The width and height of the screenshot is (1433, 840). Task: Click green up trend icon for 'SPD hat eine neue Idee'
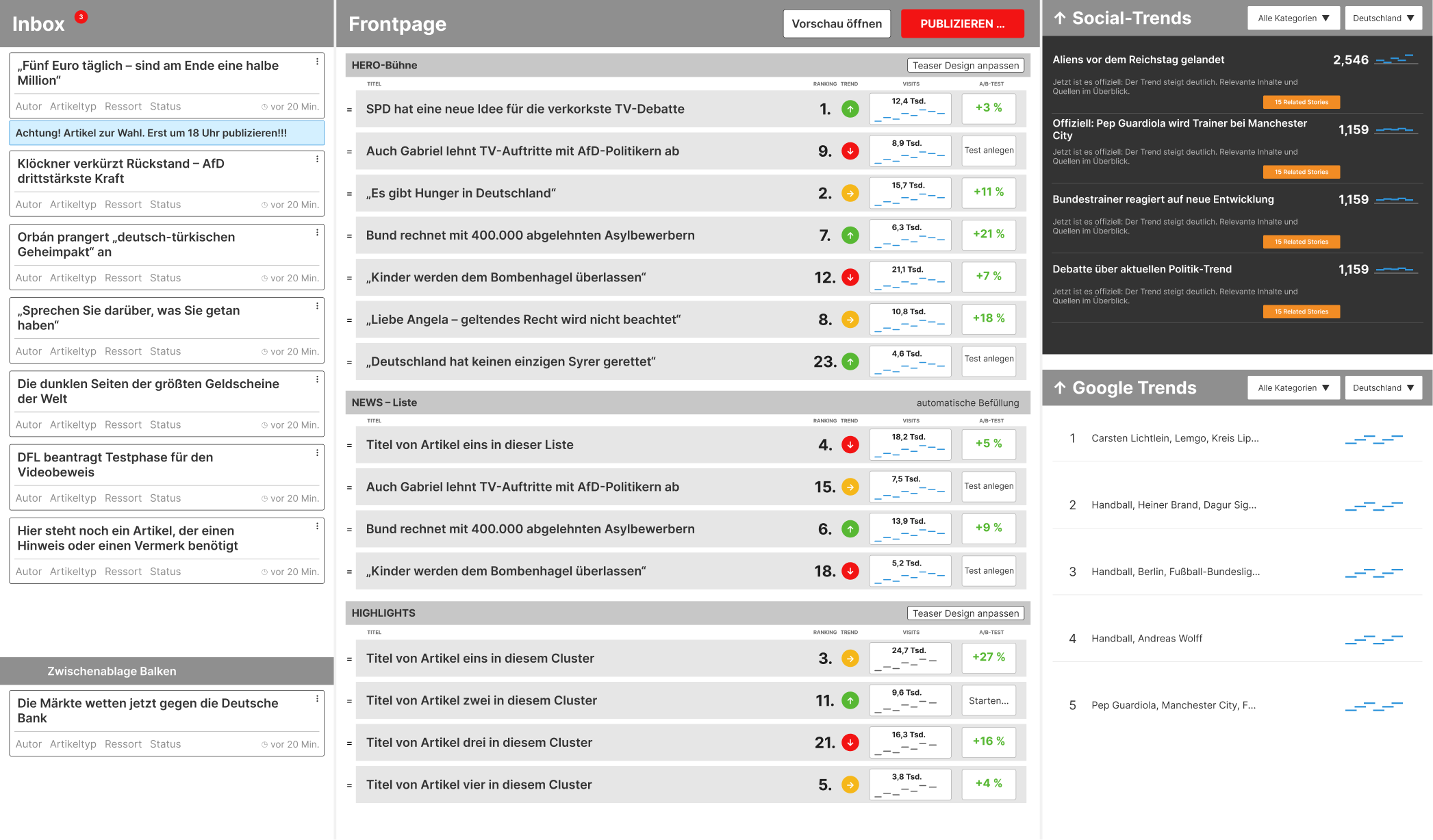(x=850, y=109)
